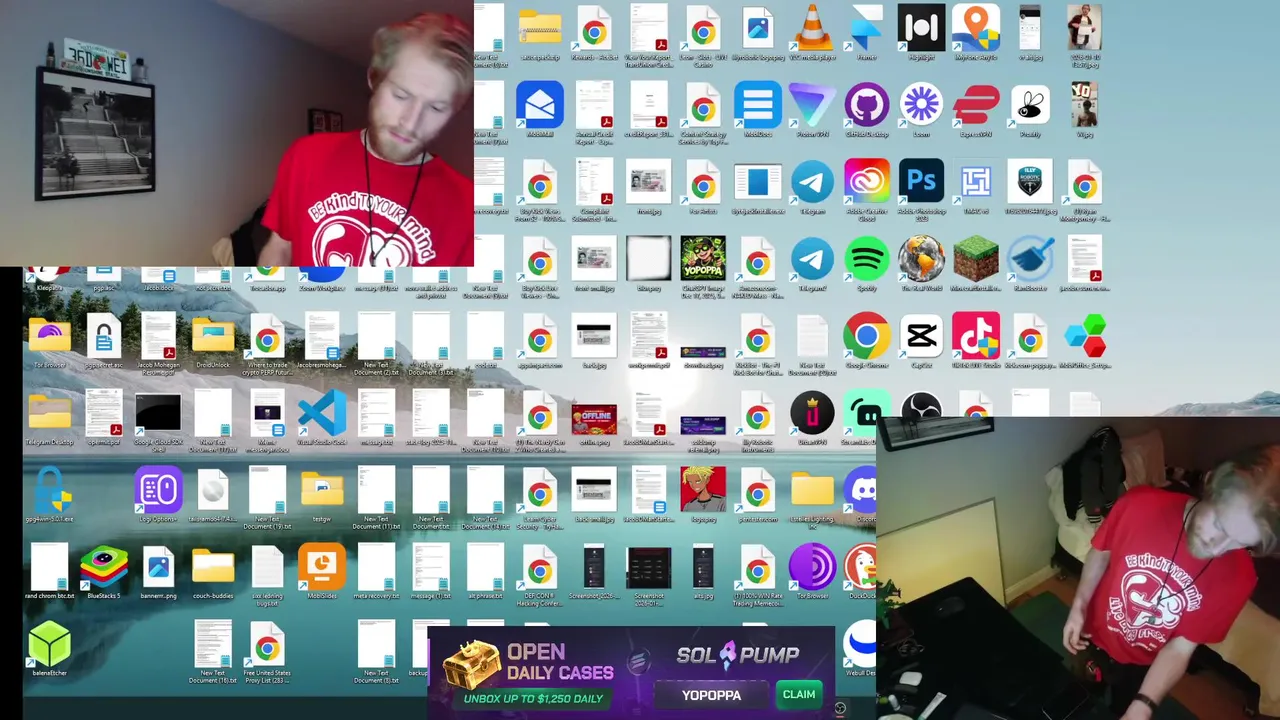Image resolution: width=1280 pixels, height=720 pixels.
Task: Launch TikTok LIVE Studio
Action: (x=975, y=337)
